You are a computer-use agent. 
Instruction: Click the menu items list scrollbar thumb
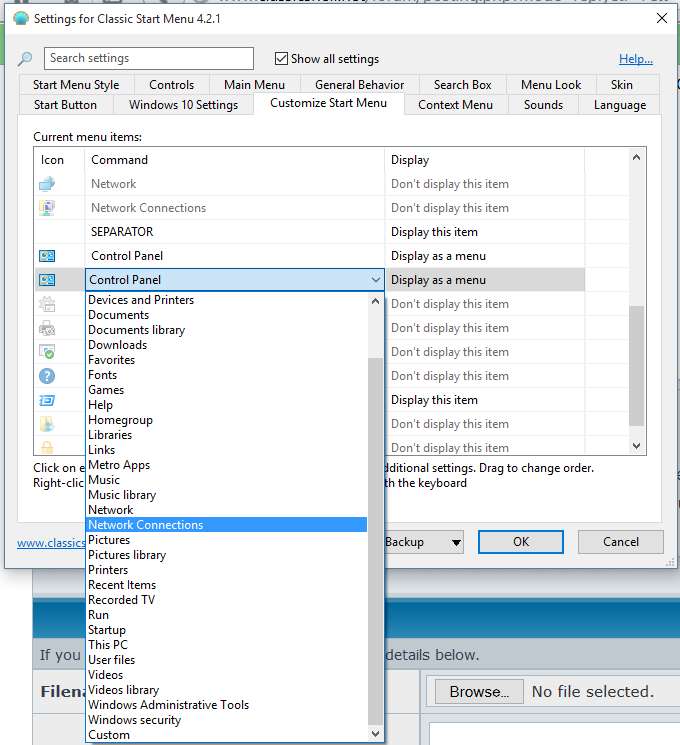click(x=636, y=366)
